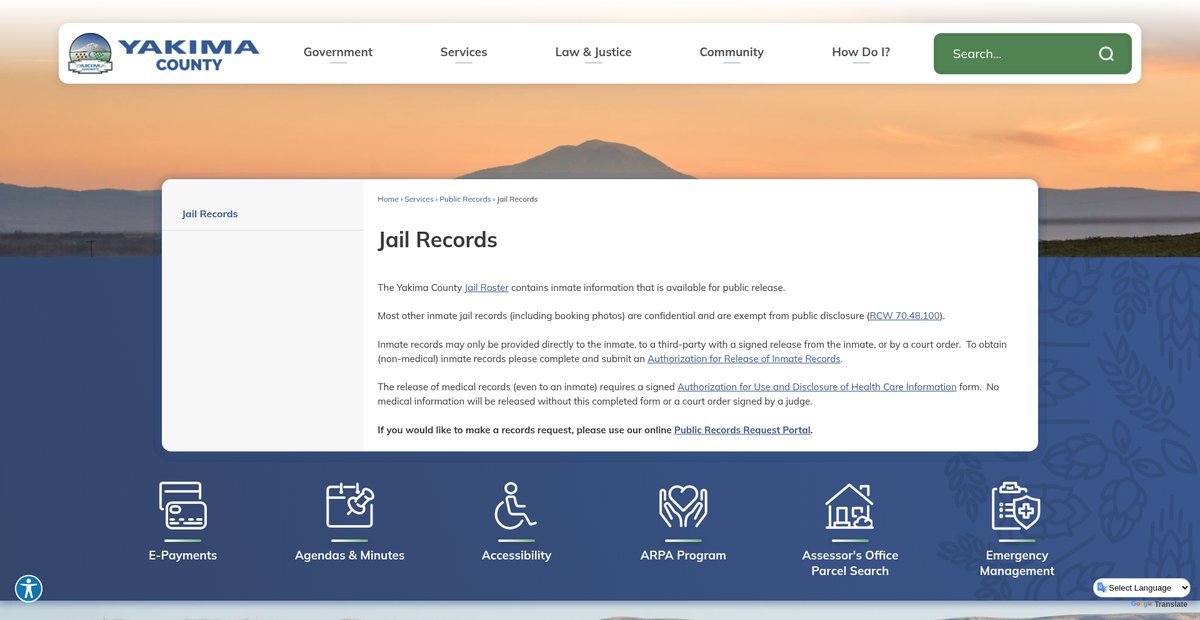Open the E-Payments credit card icon
Viewport: 1200px width, 620px height.
point(183,505)
